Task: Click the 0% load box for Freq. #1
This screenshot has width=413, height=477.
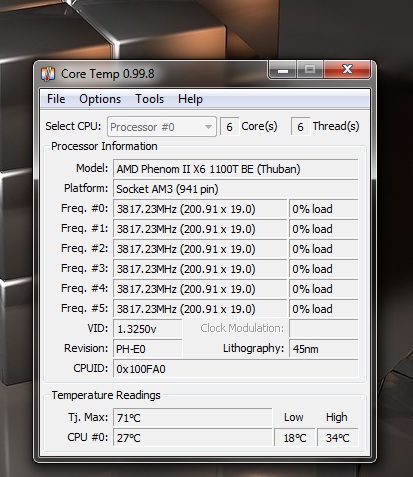Action: (x=323, y=229)
